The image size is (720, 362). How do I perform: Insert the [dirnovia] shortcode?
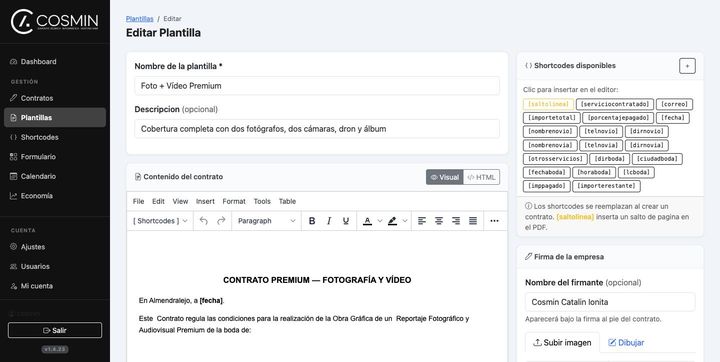pos(647,146)
